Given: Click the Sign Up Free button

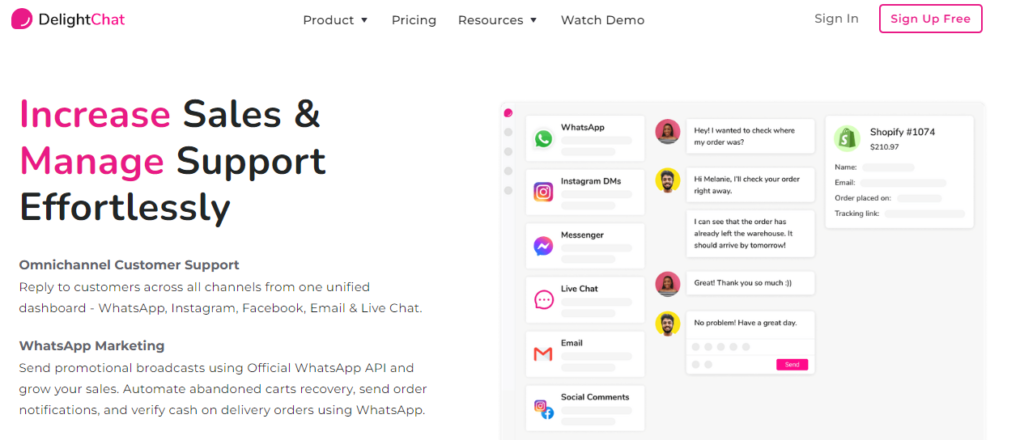Looking at the screenshot, I should tap(931, 19).
